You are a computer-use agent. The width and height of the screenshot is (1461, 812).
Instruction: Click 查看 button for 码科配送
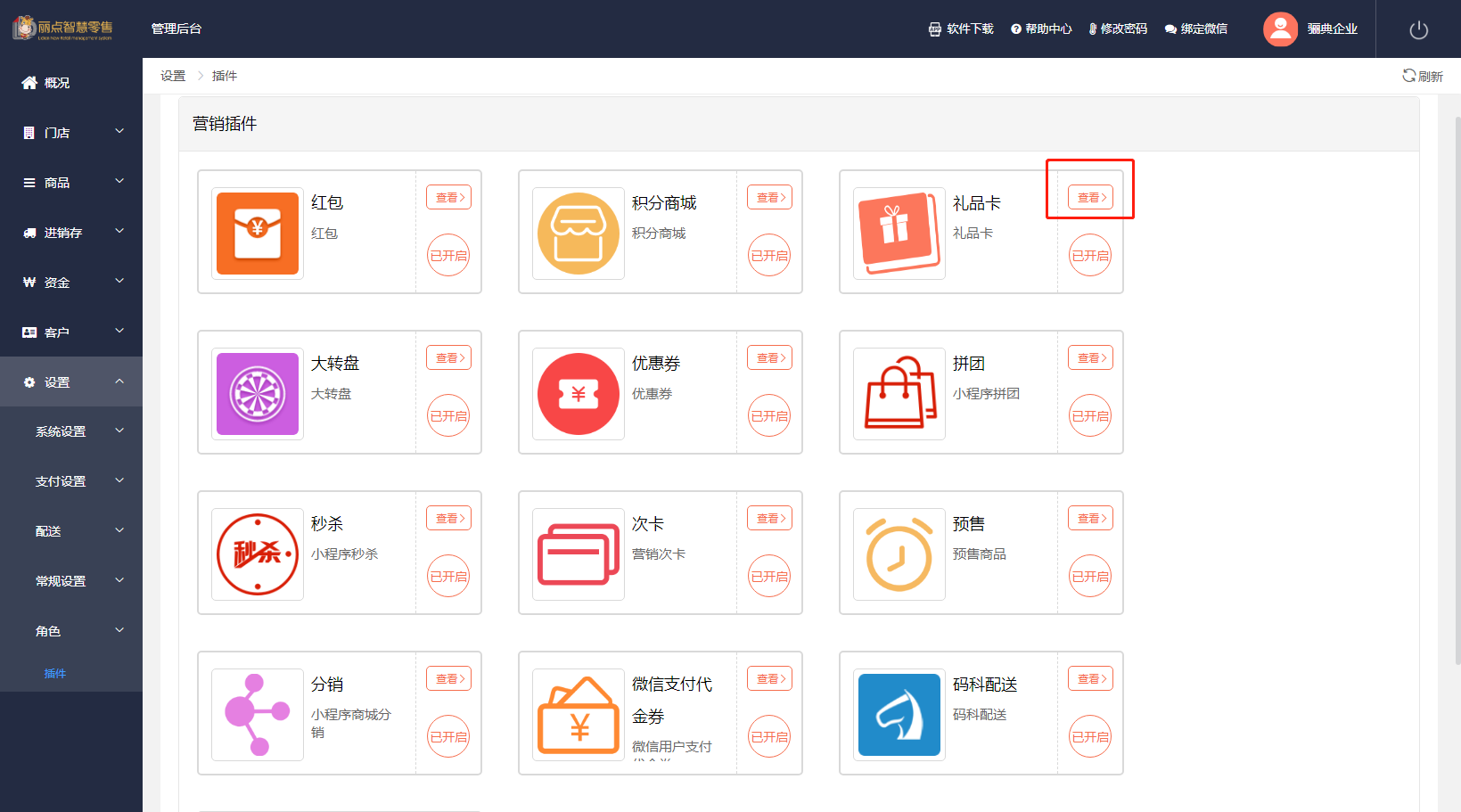[1090, 679]
